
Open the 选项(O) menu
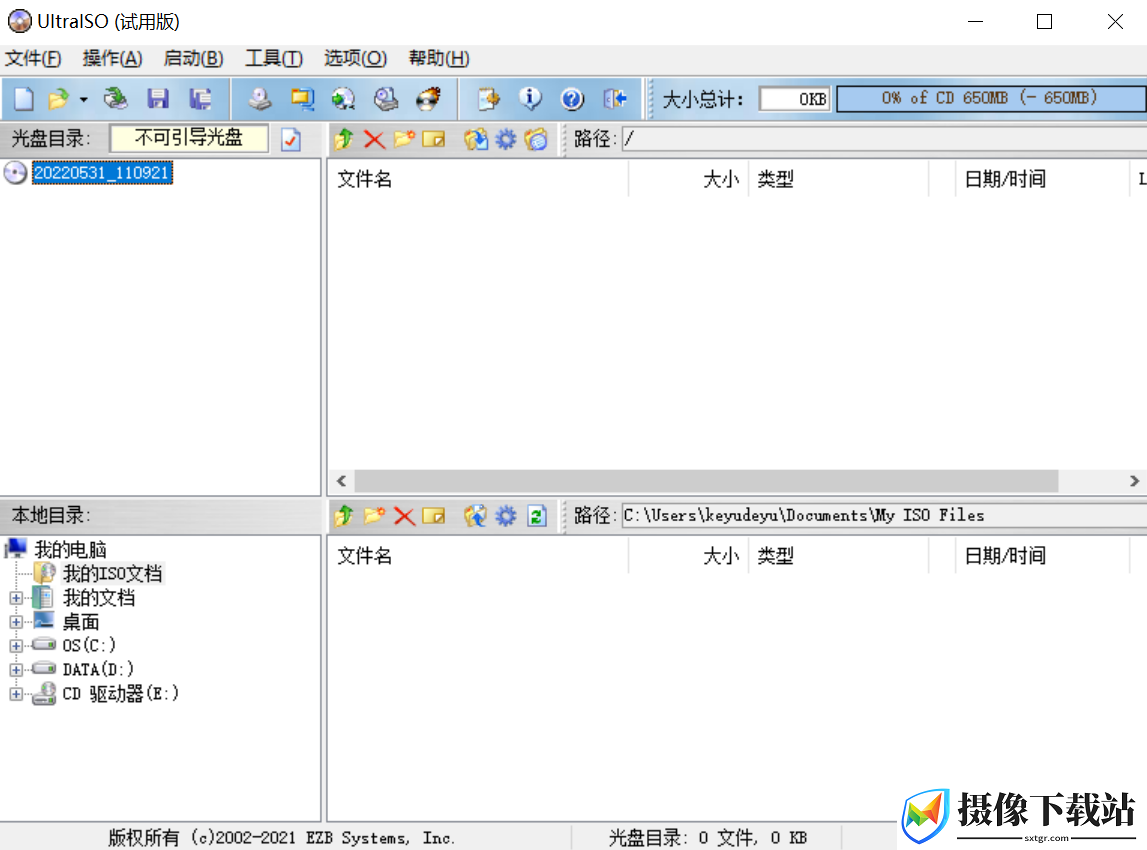[355, 59]
